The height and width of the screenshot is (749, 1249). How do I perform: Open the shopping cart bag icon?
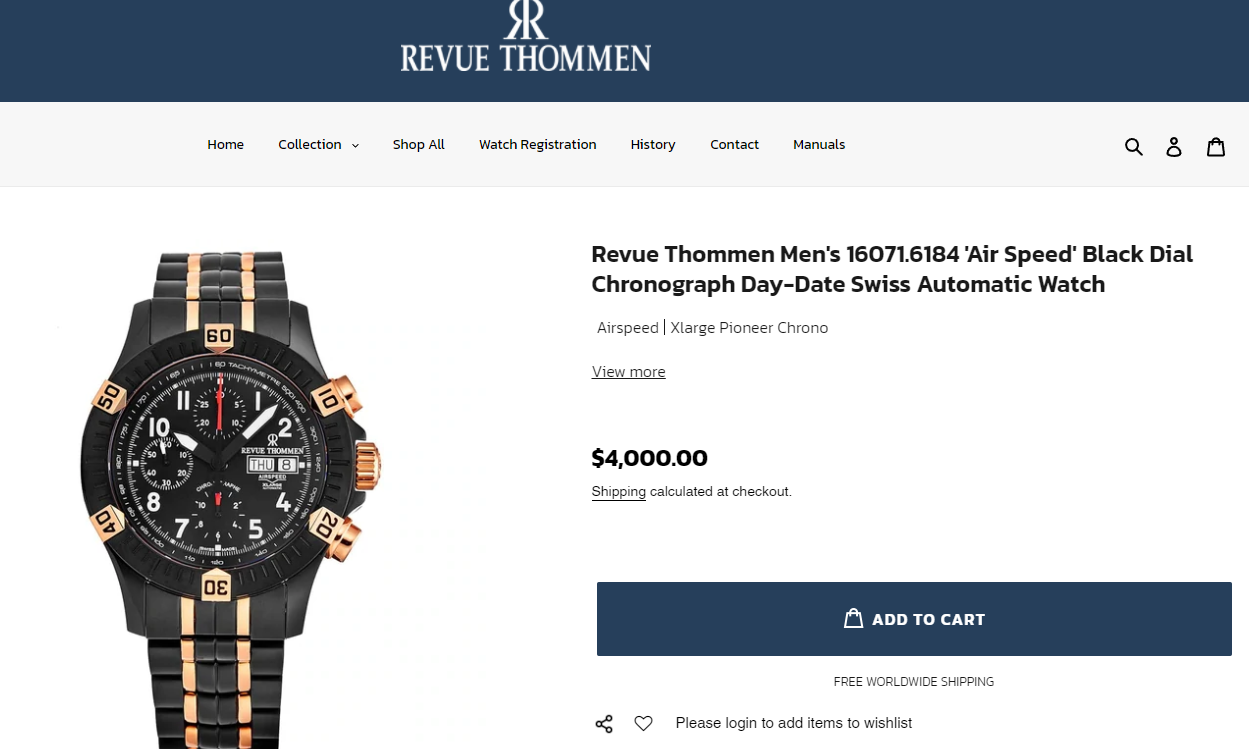point(1216,146)
